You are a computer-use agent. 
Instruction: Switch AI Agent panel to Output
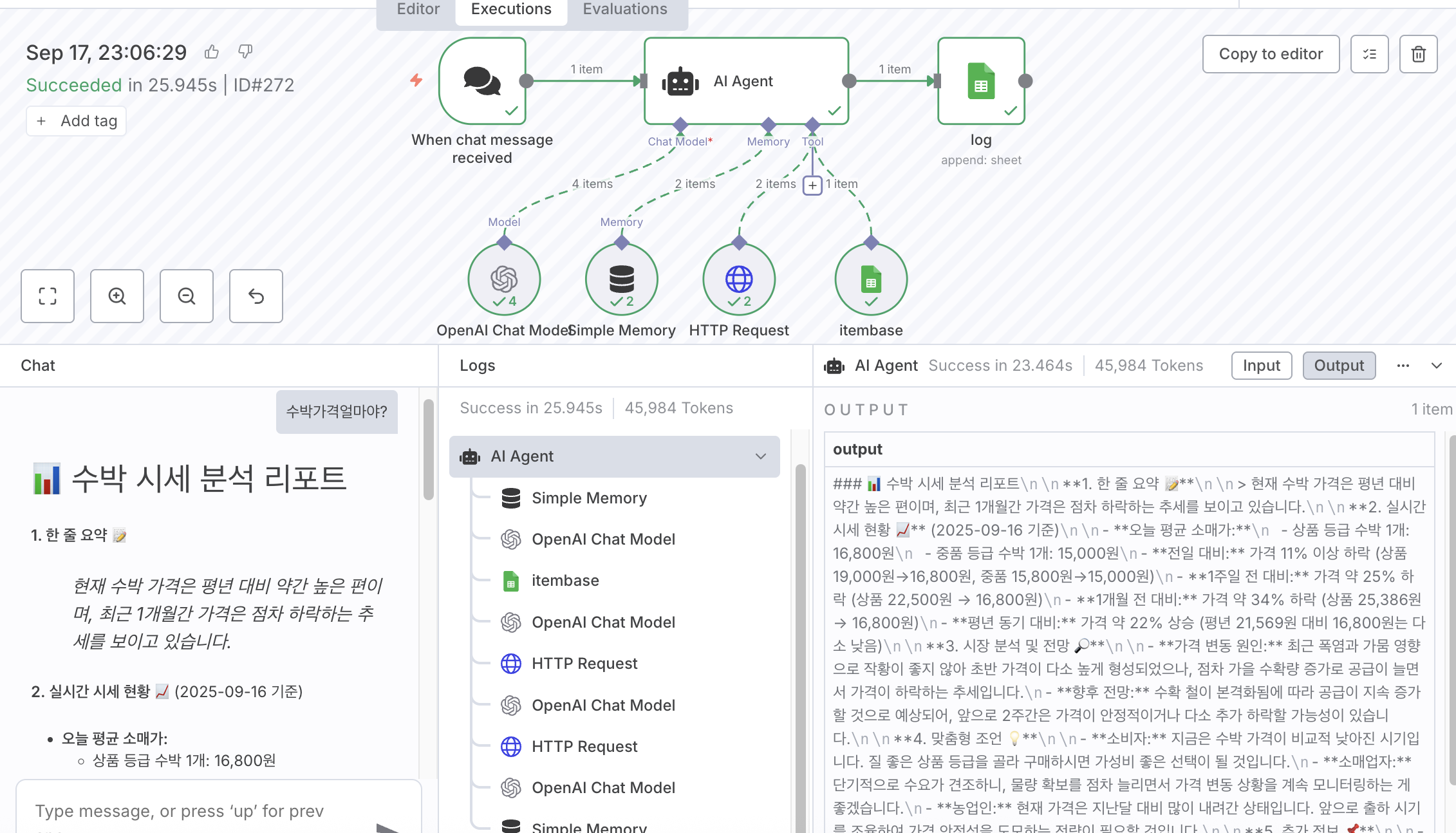pyautogui.click(x=1339, y=366)
